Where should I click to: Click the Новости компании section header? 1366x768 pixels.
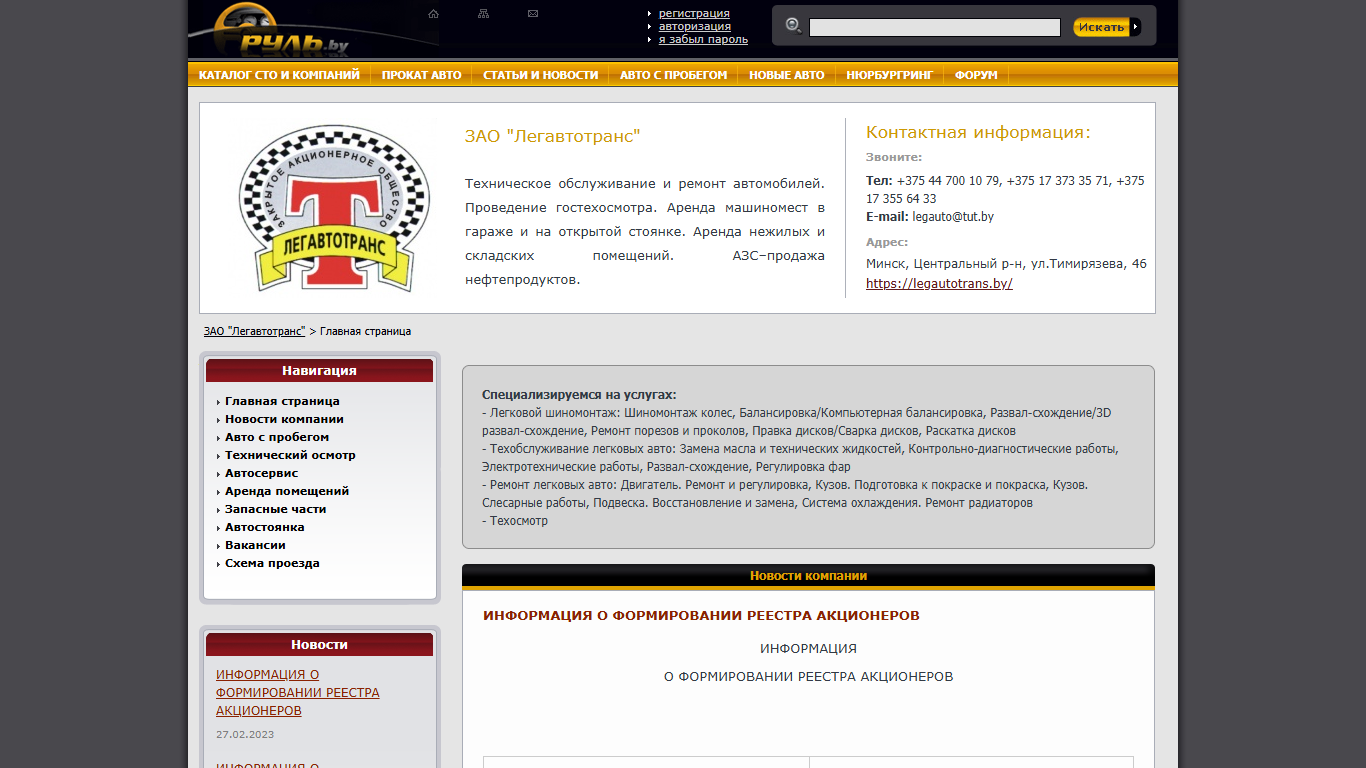point(808,576)
